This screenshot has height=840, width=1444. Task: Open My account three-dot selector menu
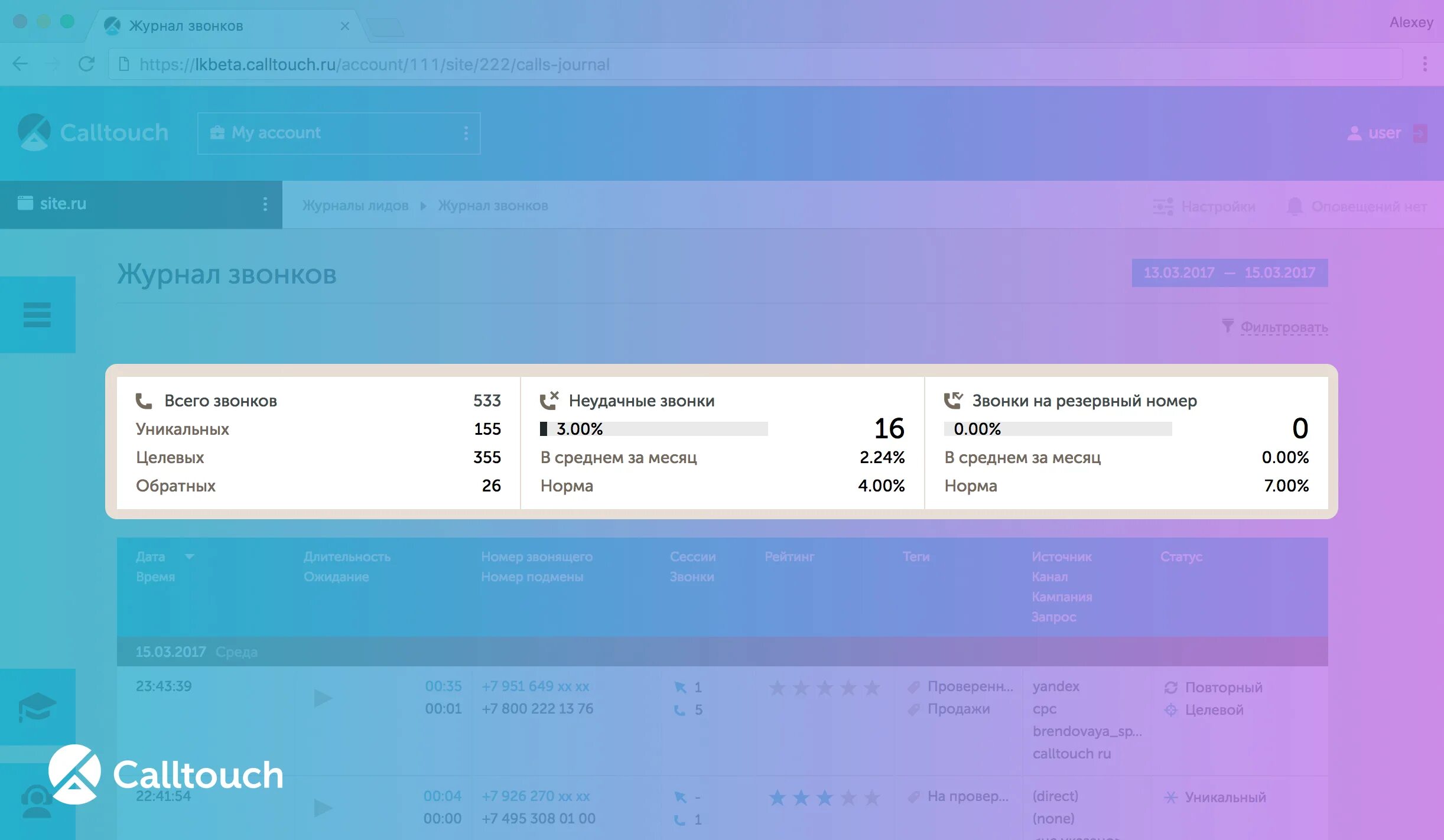tap(466, 134)
